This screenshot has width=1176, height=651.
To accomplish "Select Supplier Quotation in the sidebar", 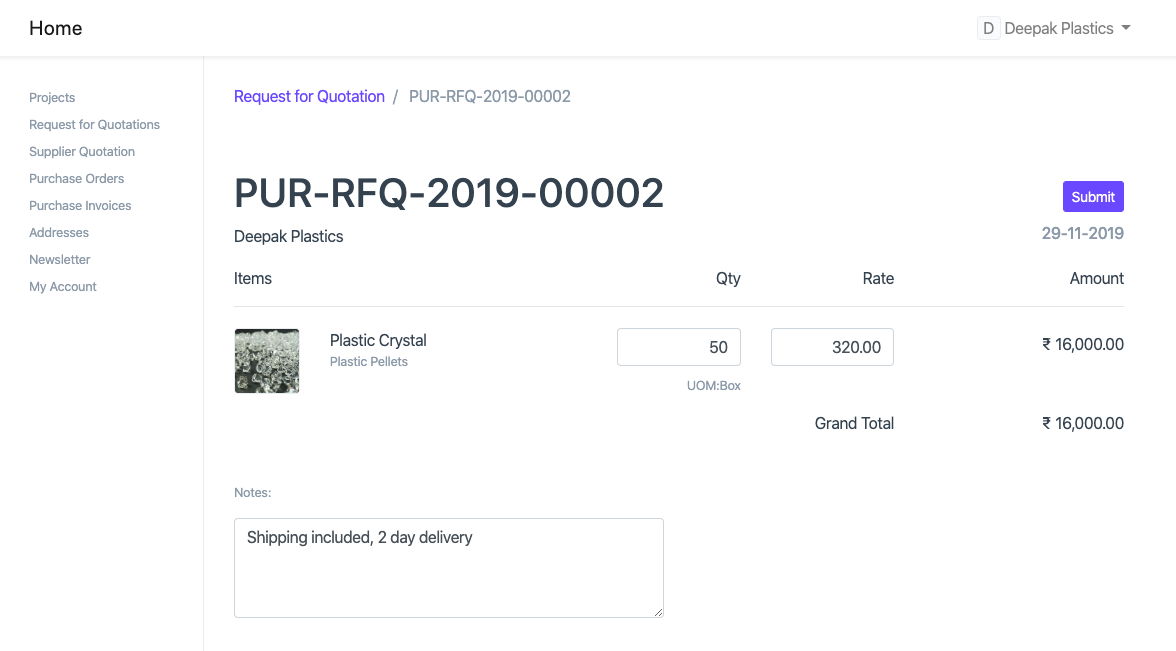I will point(81,151).
